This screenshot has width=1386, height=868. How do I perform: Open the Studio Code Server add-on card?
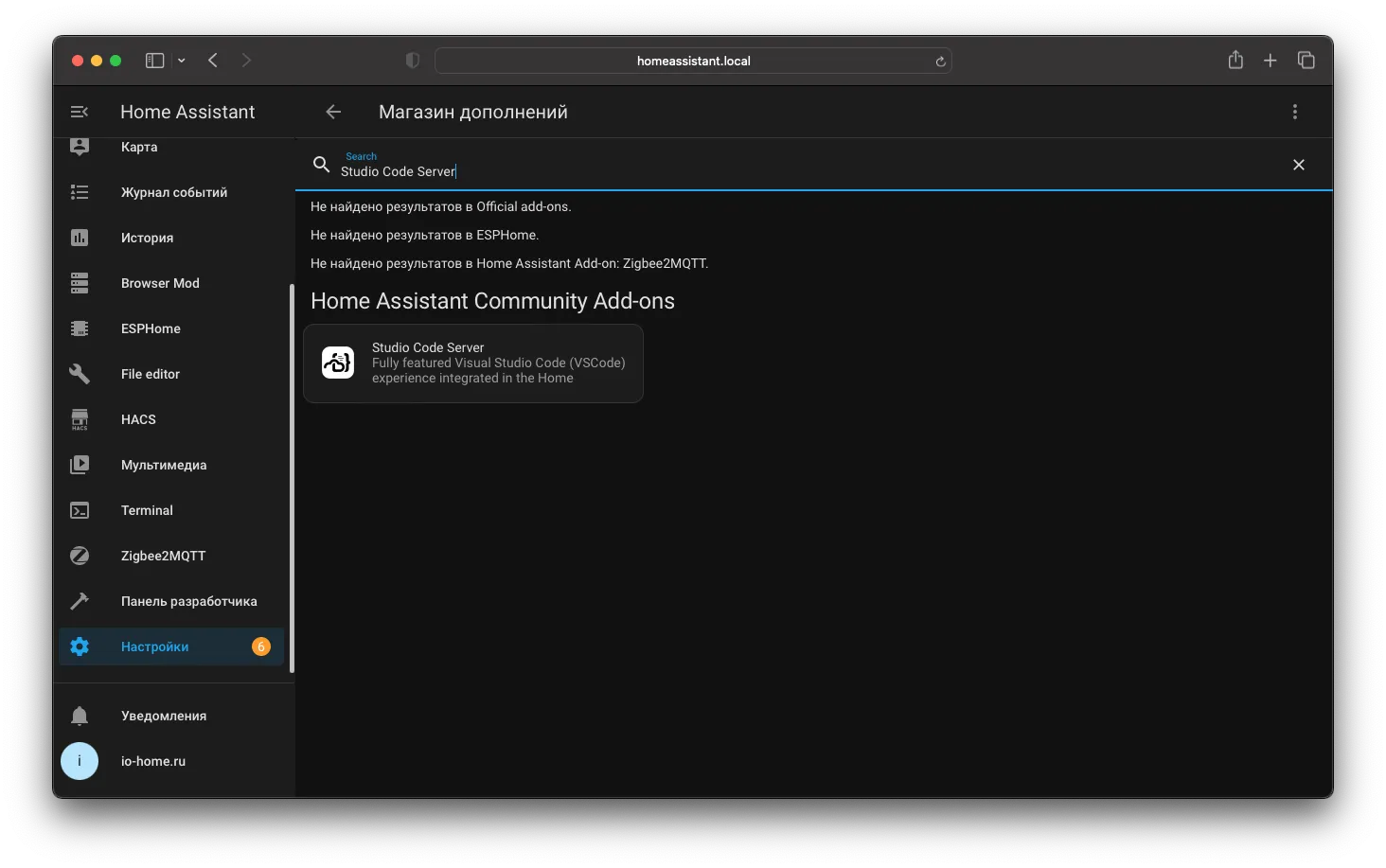(x=473, y=363)
